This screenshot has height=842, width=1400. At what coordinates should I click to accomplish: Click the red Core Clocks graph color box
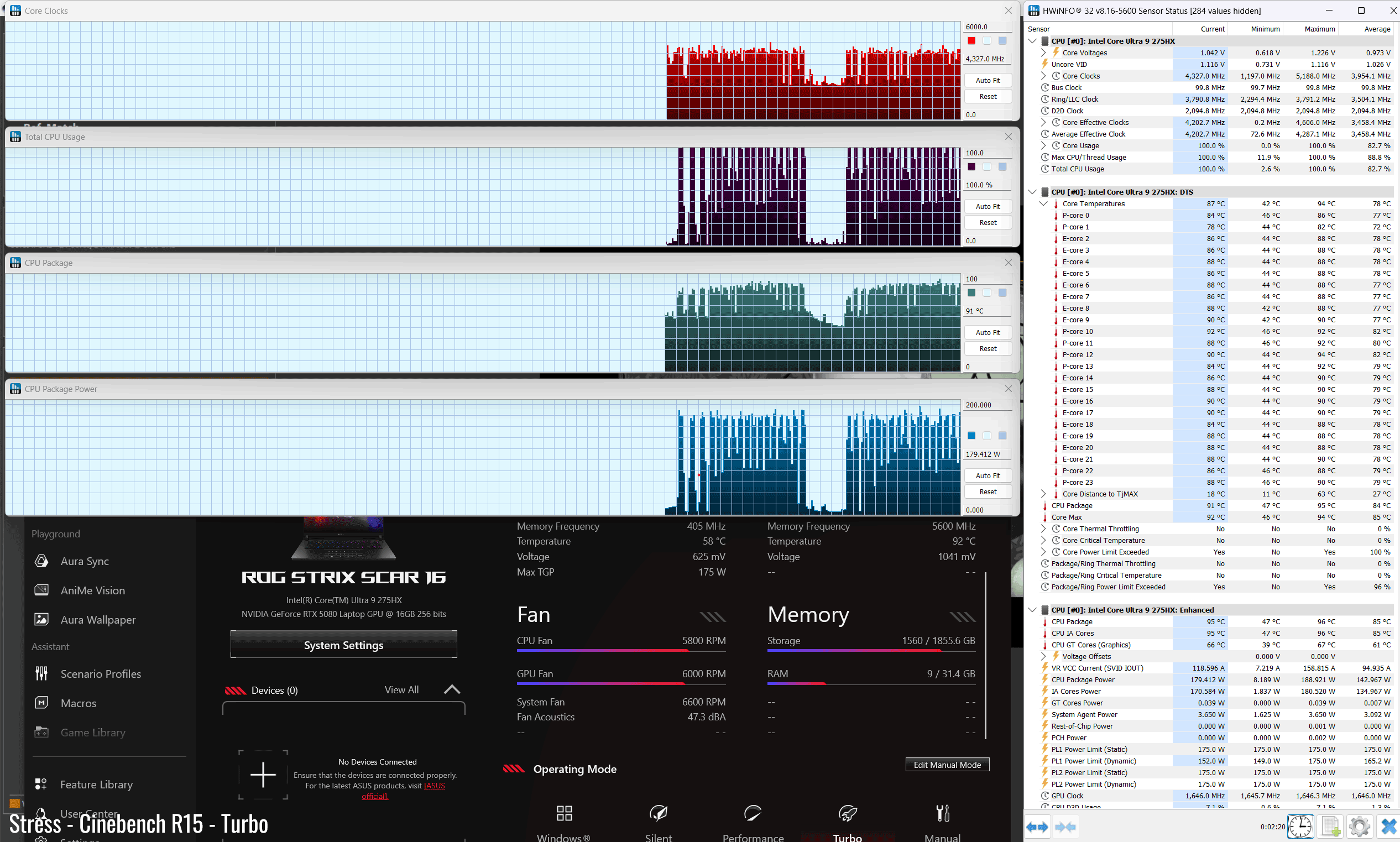tap(971, 40)
